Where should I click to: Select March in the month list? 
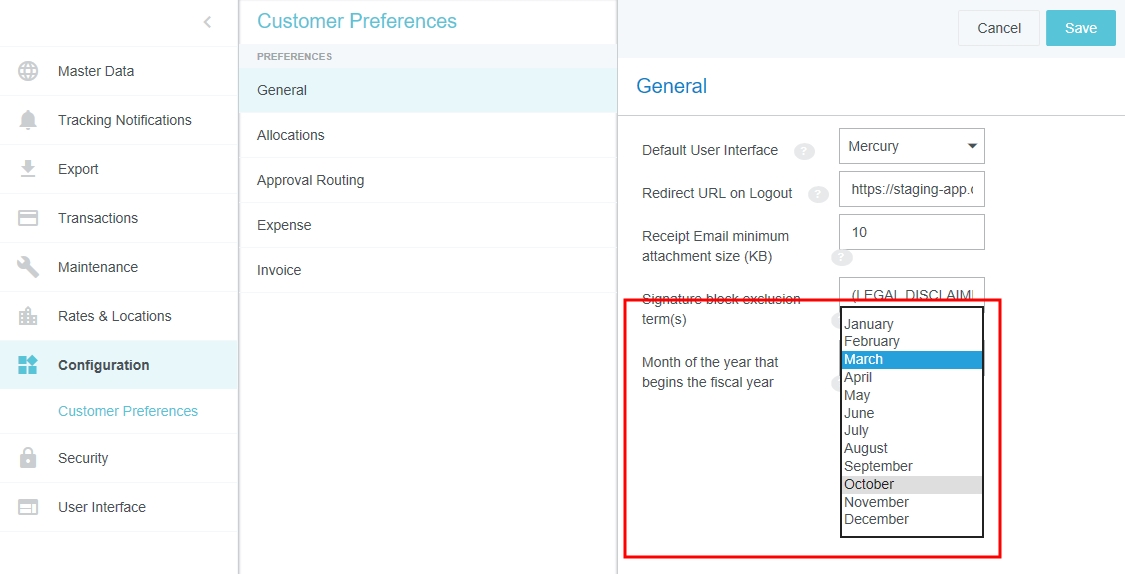(x=911, y=360)
